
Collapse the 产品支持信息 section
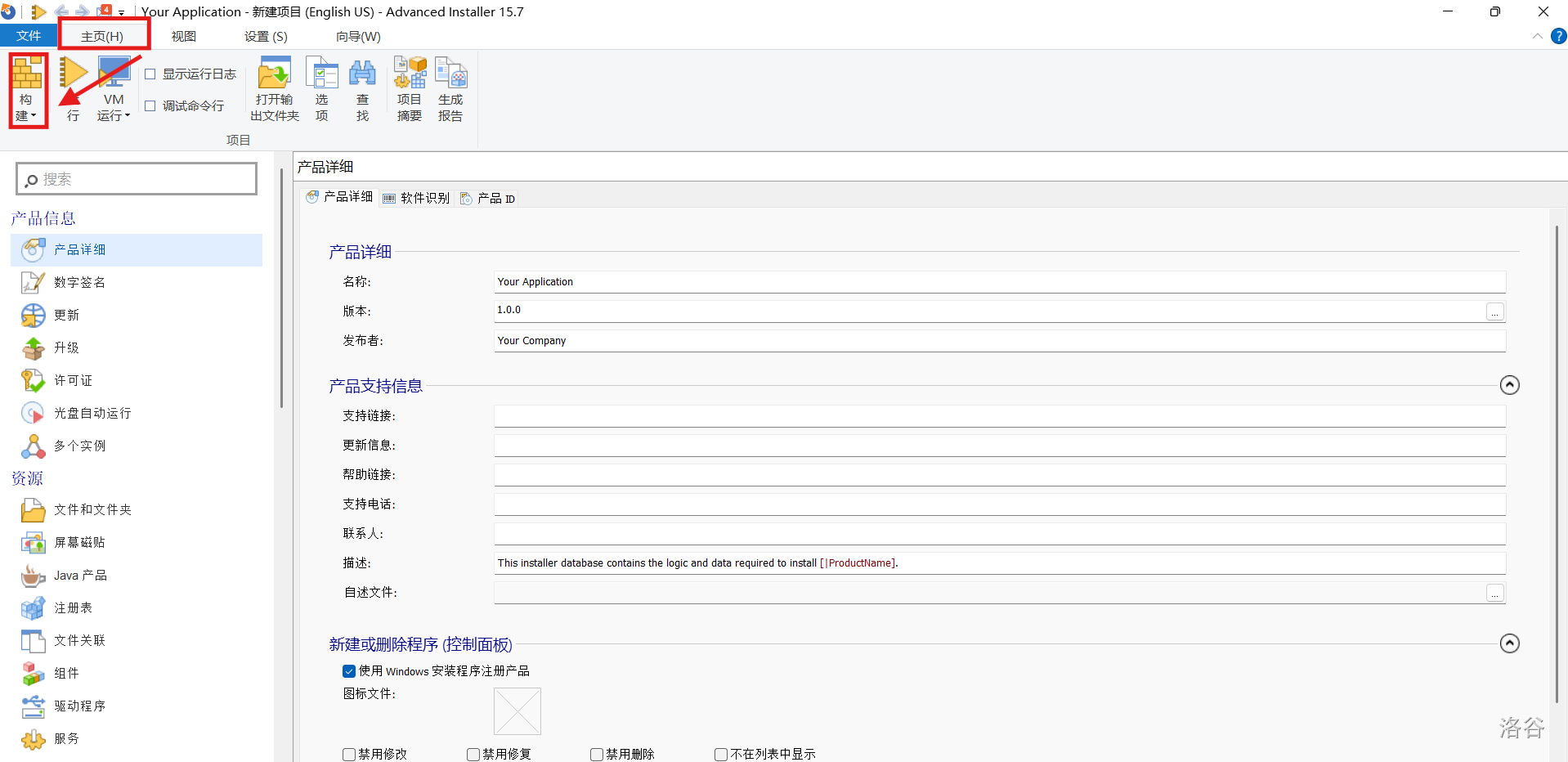[1509, 385]
